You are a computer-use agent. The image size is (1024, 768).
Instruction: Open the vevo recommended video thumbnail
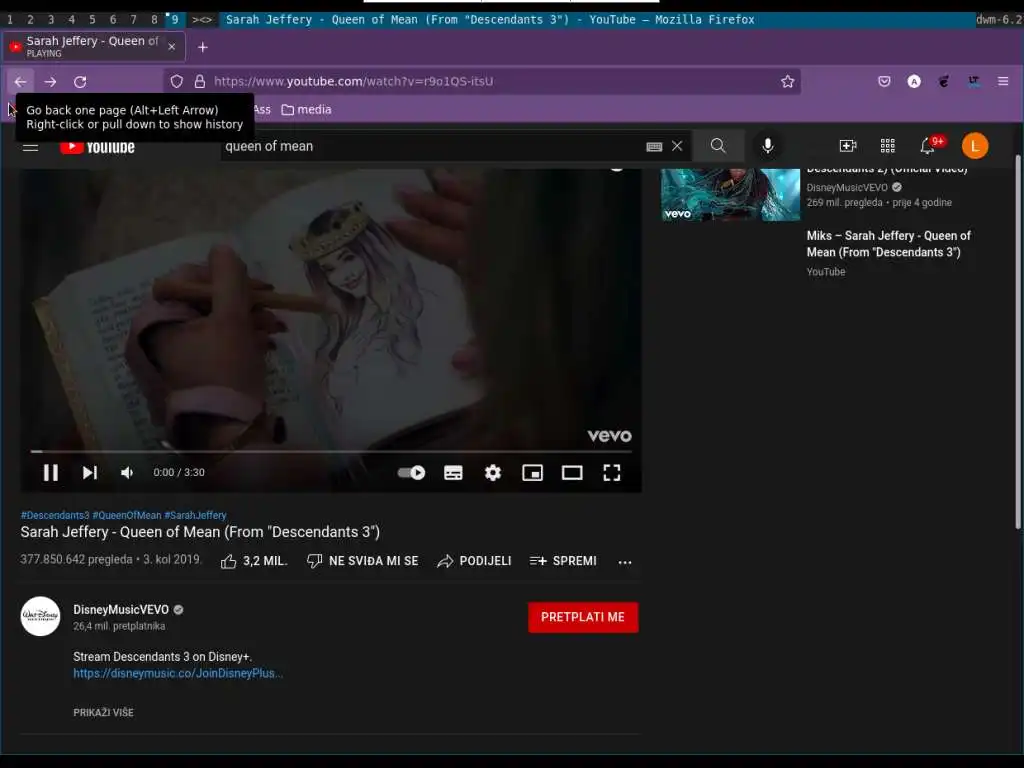[730, 195]
